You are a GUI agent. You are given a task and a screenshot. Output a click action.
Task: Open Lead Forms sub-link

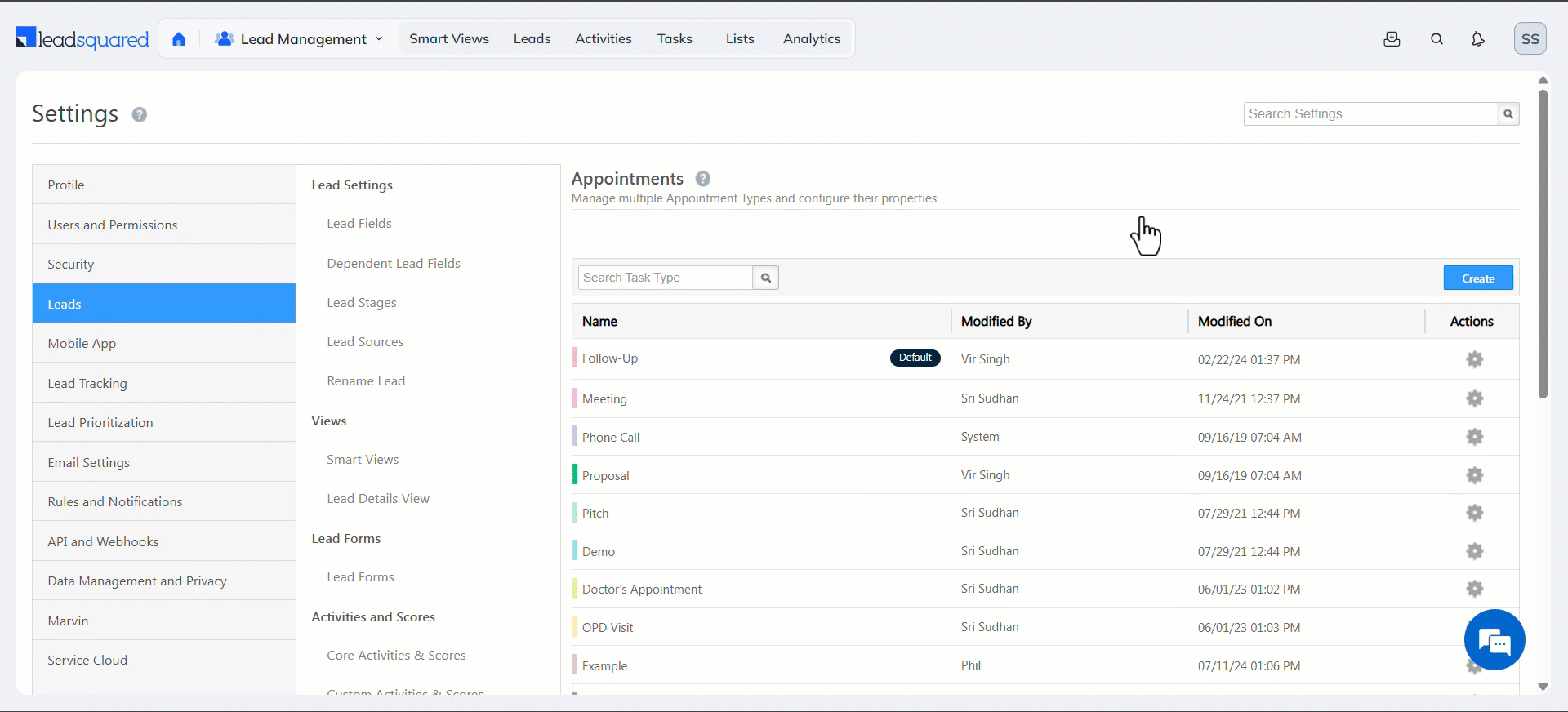tap(360, 576)
